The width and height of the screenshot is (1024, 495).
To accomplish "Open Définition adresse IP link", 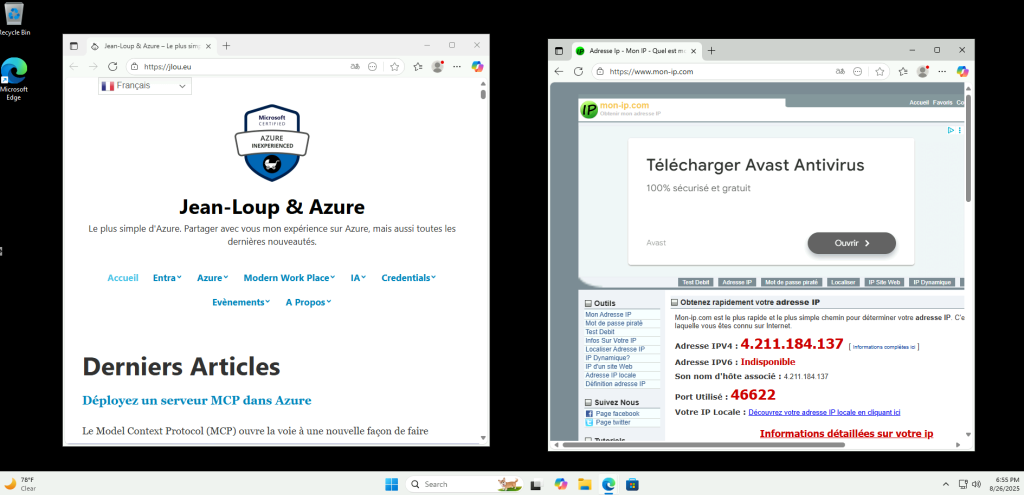I will (x=615, y=384).
